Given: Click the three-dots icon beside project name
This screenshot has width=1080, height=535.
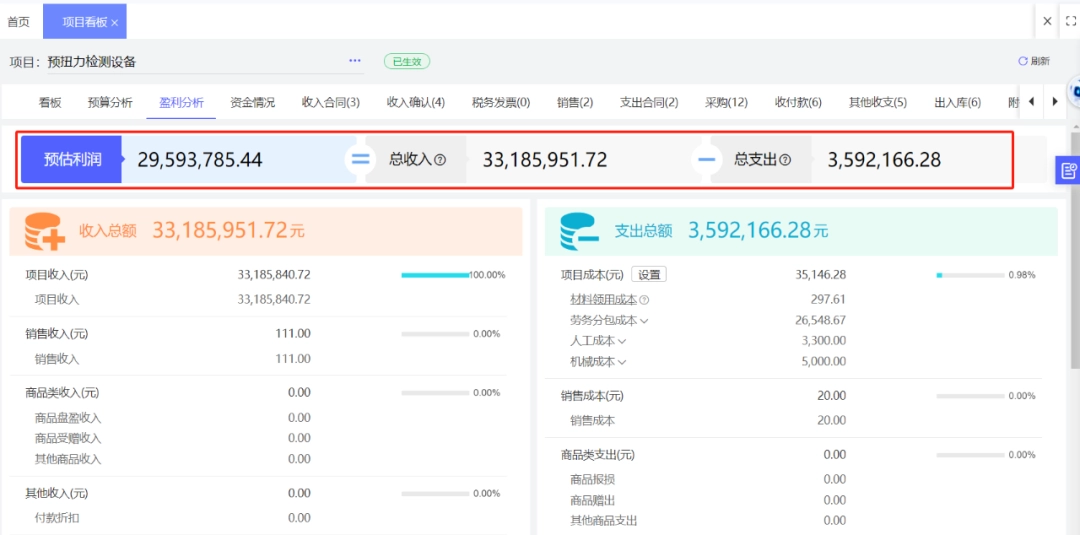Looking at the screenshot, I should point(355,61).
